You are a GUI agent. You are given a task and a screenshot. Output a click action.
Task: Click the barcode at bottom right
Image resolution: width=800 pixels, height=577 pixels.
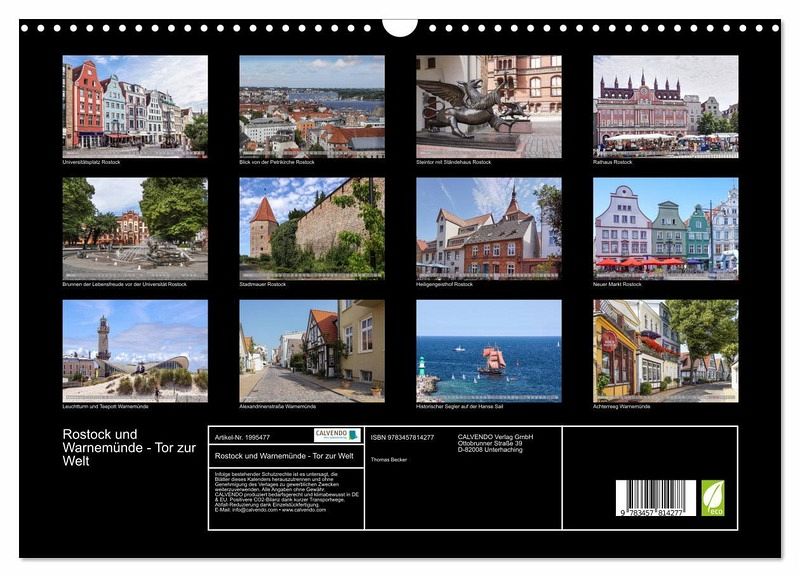click(655, 497)
